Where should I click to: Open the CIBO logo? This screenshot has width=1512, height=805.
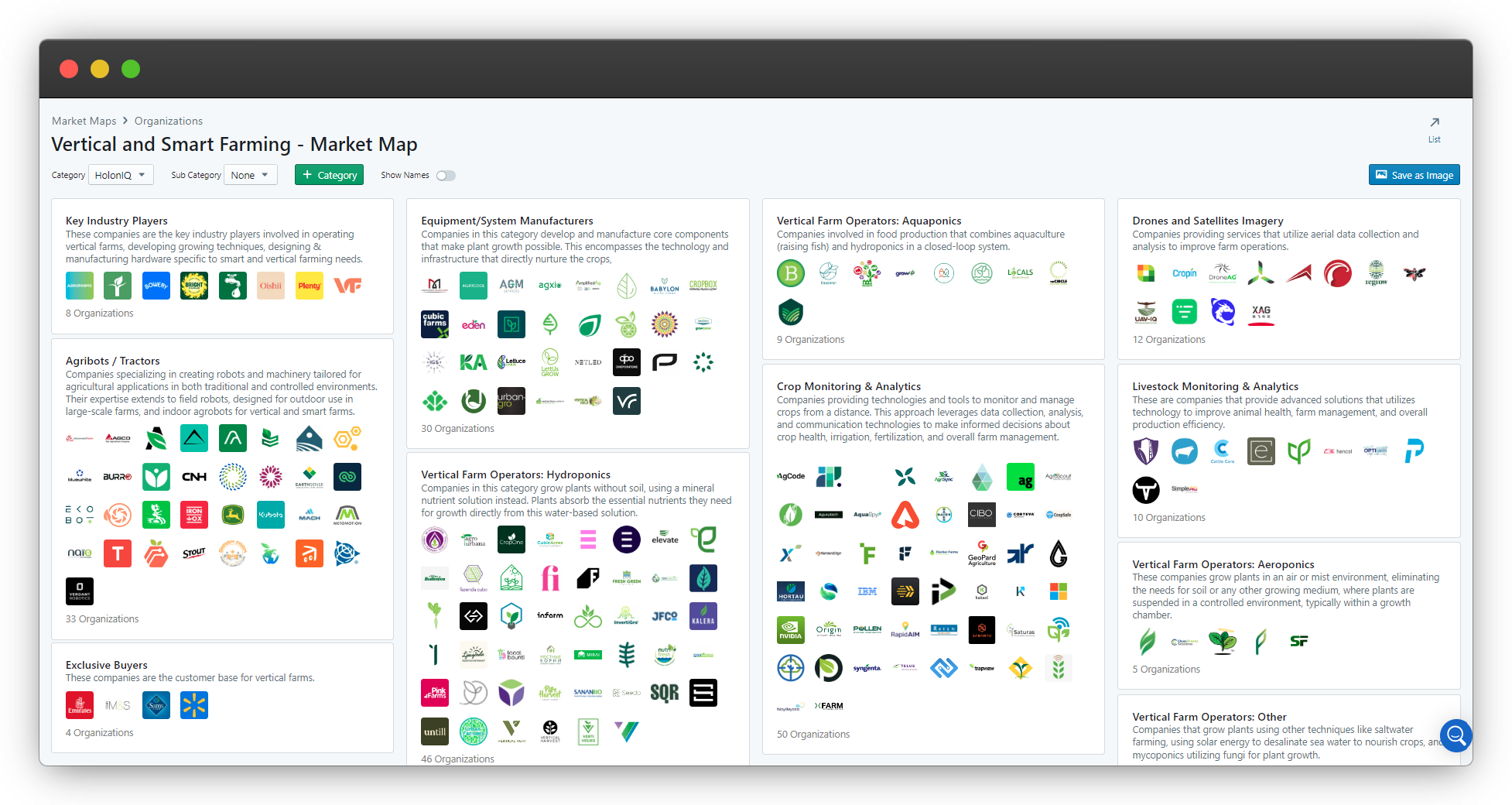click(x=982, y=515)
